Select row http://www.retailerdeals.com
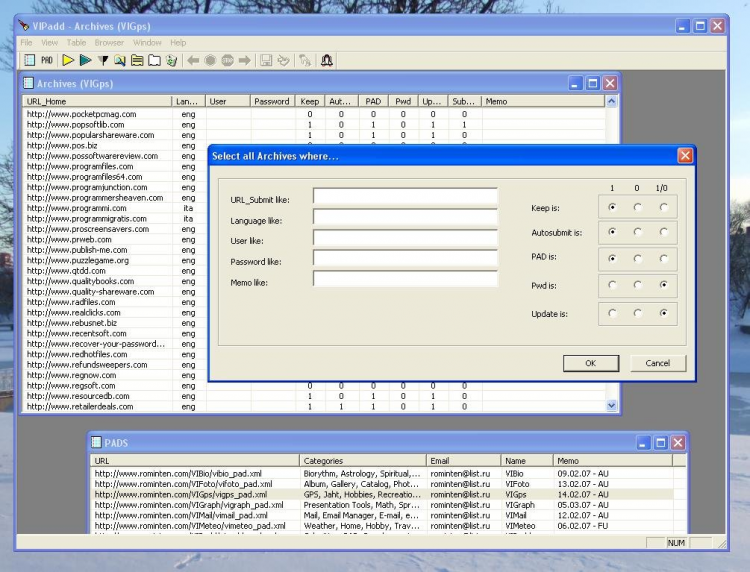Viewport: 750px width, 572px height. tap(313, 407)
